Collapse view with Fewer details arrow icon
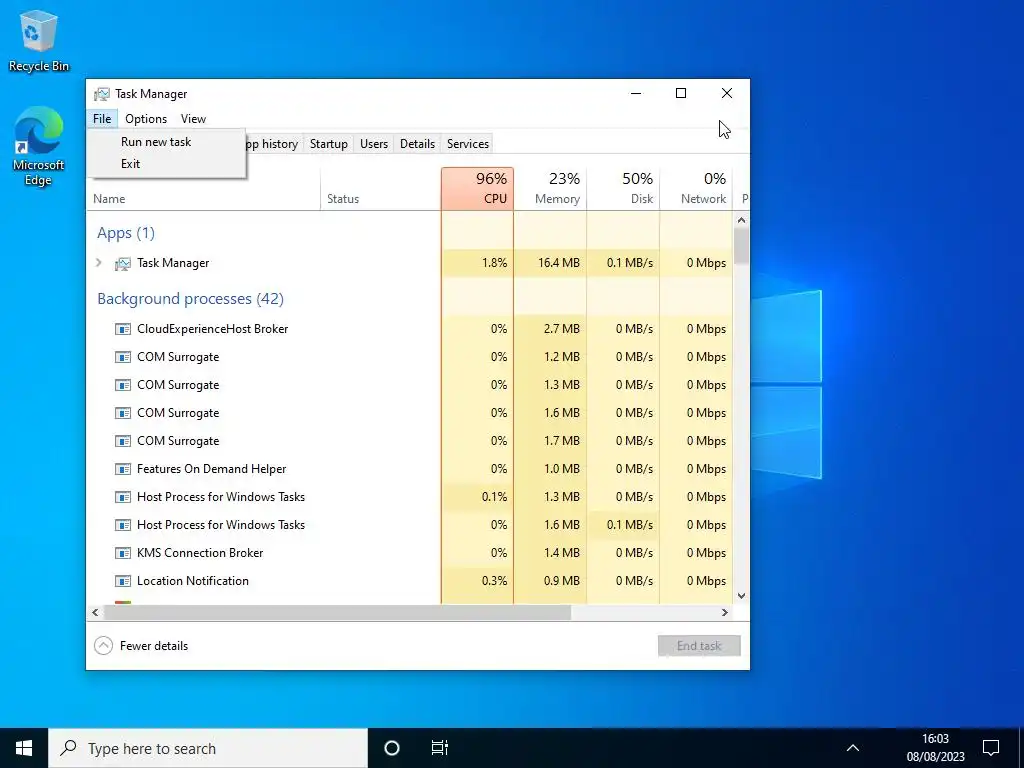The image size is (1024, 768). point(103,646)
